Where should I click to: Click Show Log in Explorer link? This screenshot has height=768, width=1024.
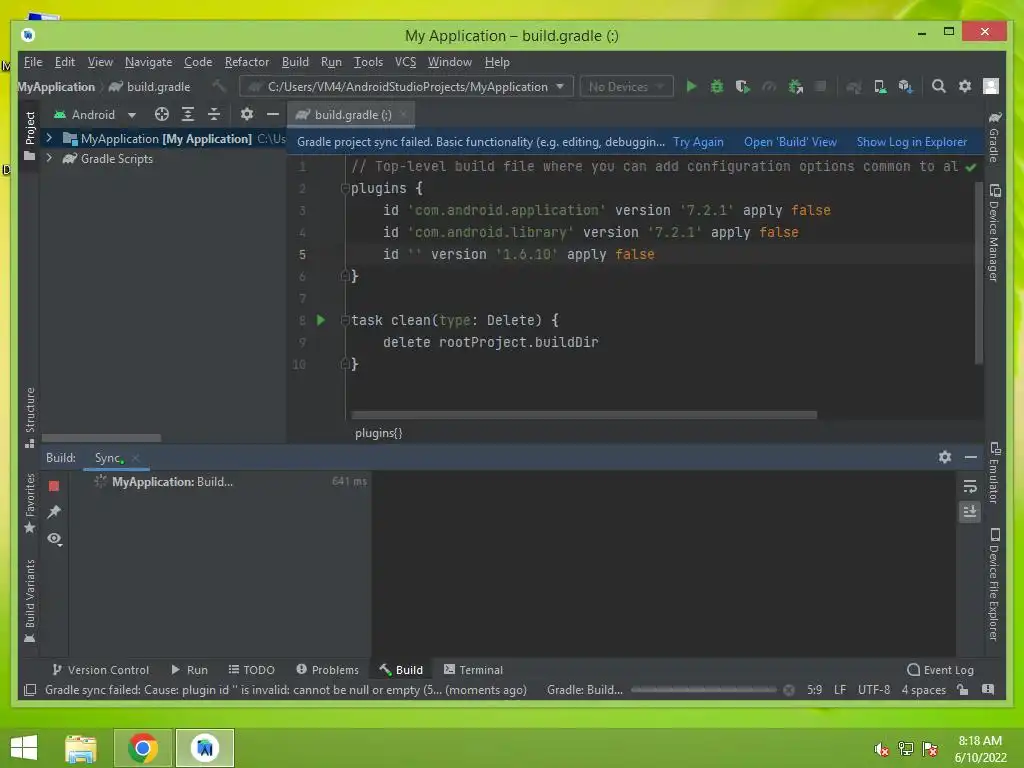tap(912, 142)
